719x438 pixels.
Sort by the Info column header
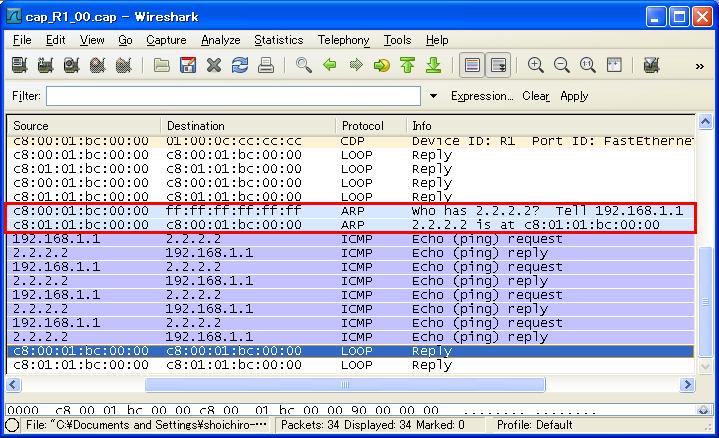click(550, 126)
